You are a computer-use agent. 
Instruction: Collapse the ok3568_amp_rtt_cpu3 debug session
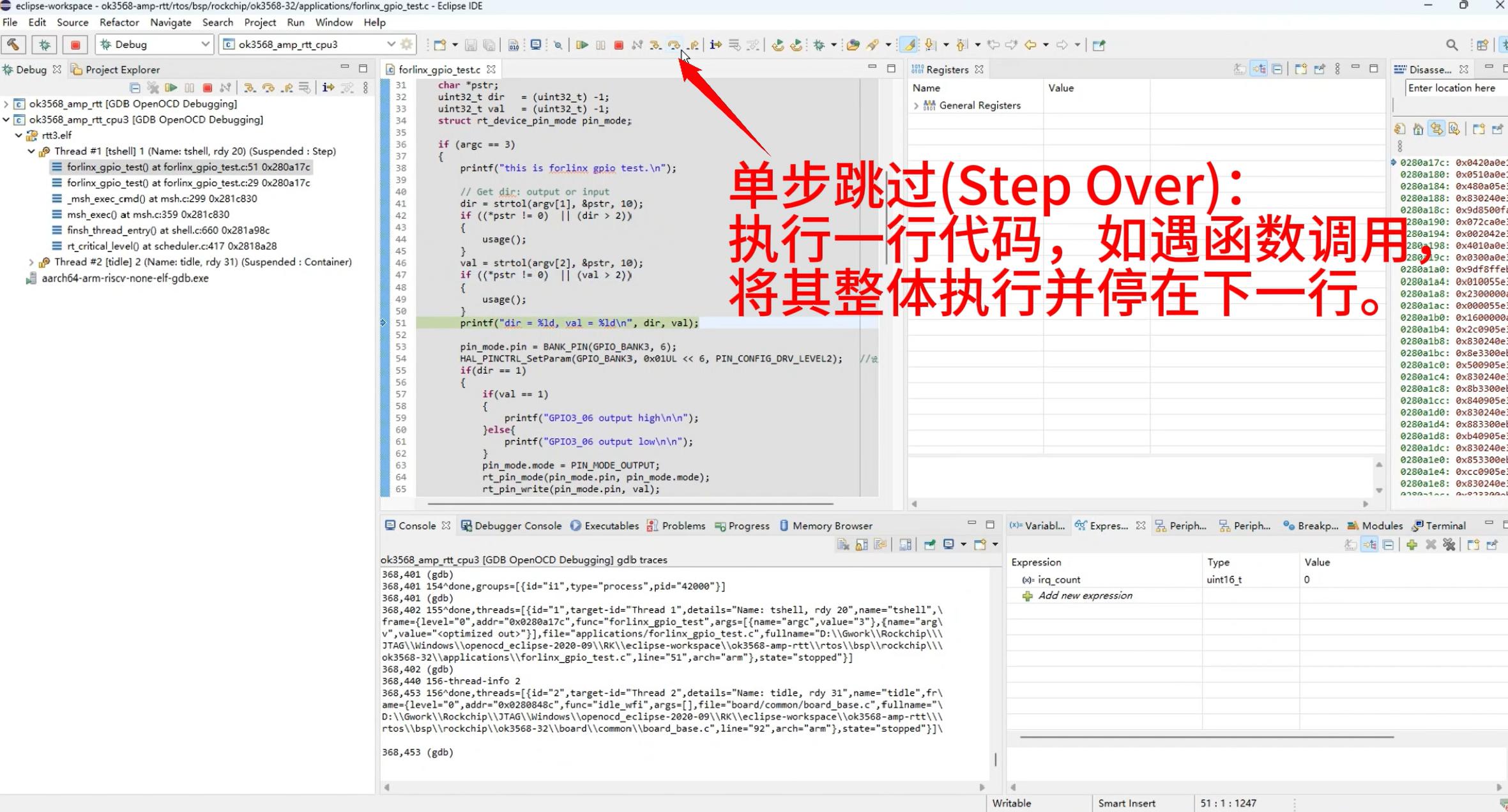point(6,119)
